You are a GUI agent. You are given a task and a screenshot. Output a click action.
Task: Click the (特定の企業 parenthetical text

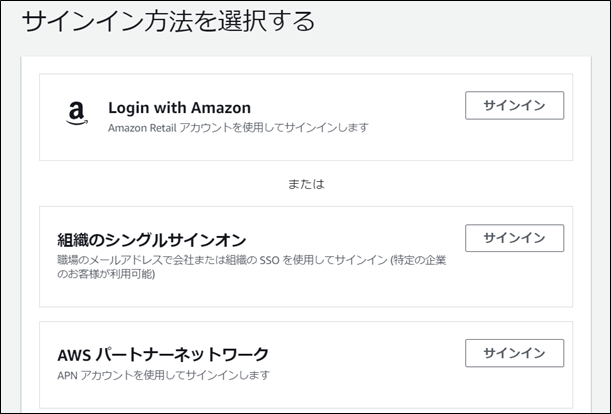(x=414, y=260)
